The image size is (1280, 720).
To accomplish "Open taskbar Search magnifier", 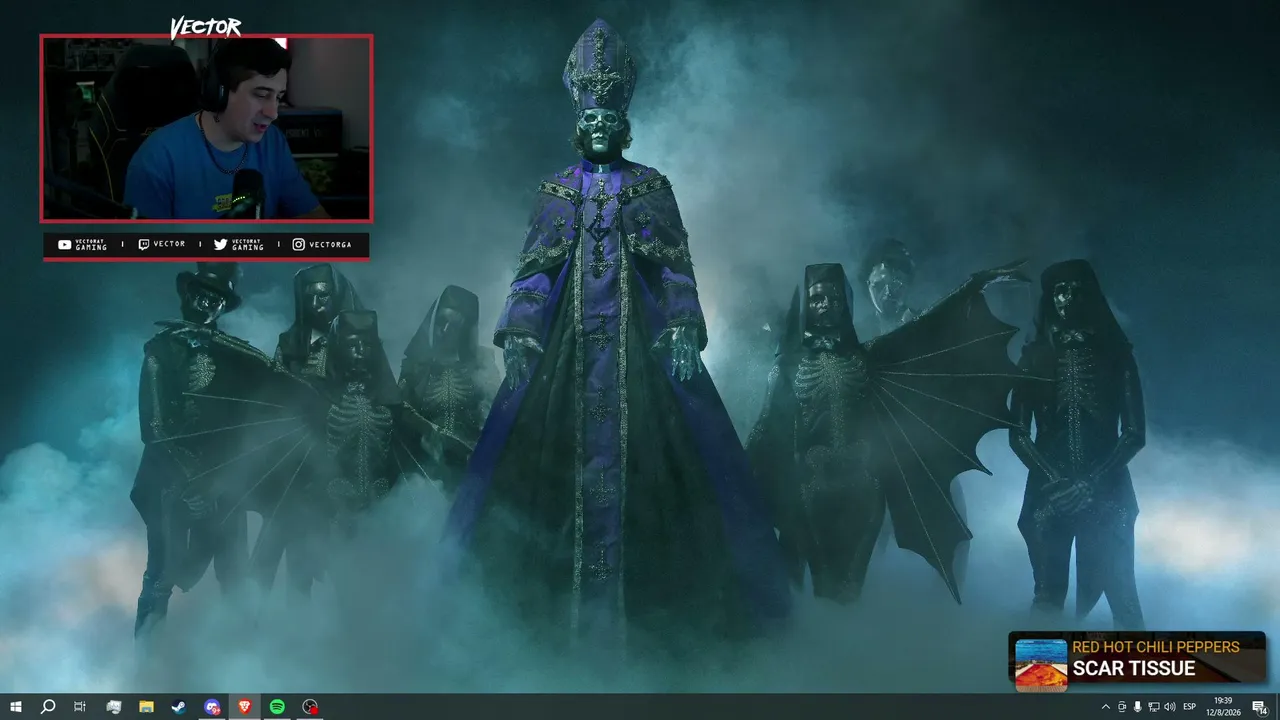I will (47, 707).
